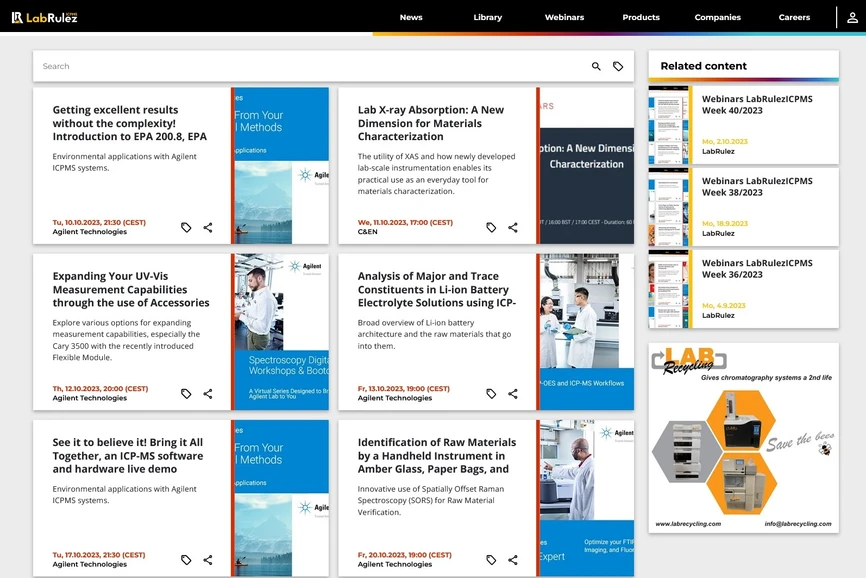Share the Li-ion Battery Electrolyte webinar

(x=513, y=394)
